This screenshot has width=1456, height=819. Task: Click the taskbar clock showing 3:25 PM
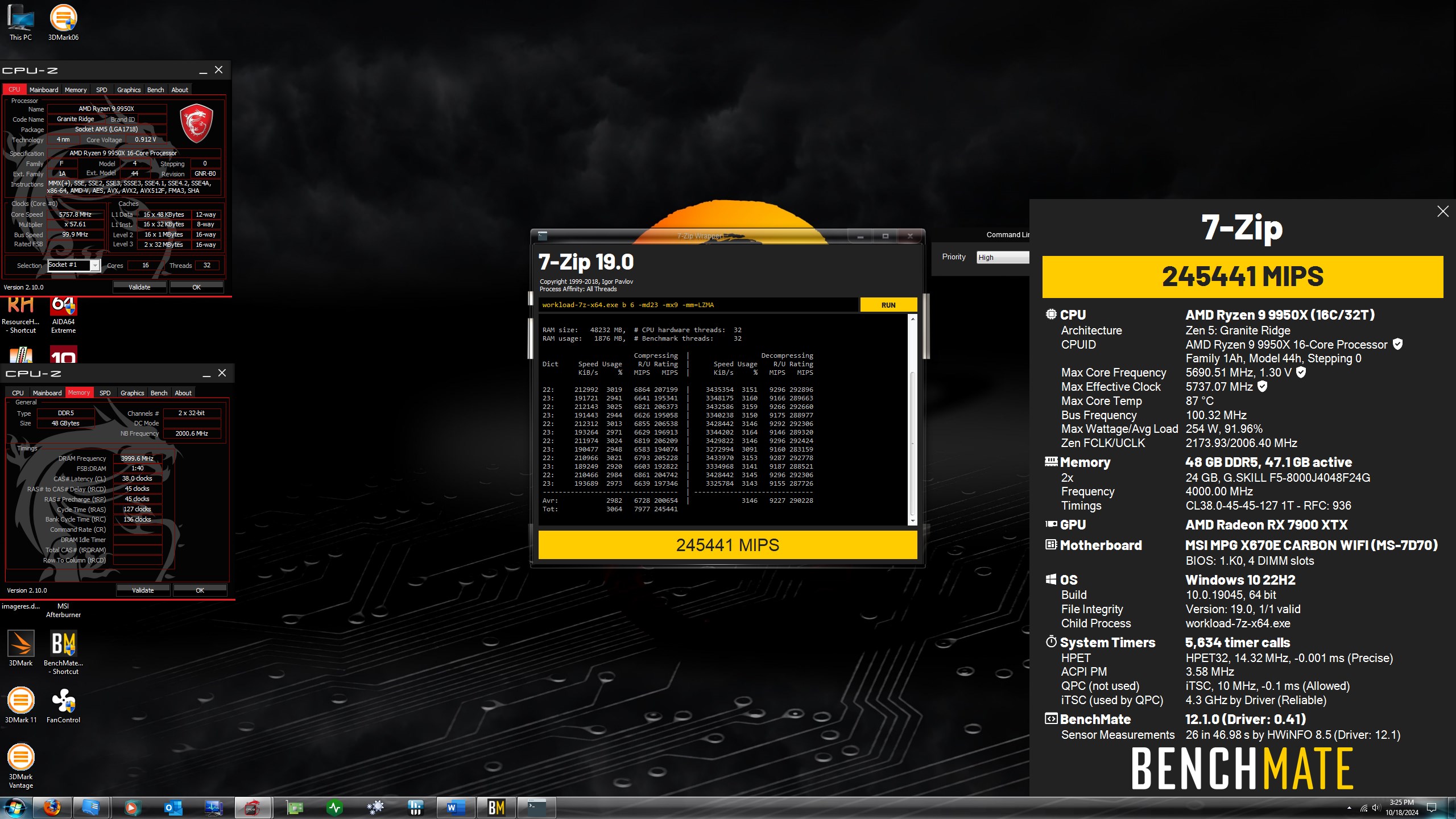click(x=1401, y=808)
